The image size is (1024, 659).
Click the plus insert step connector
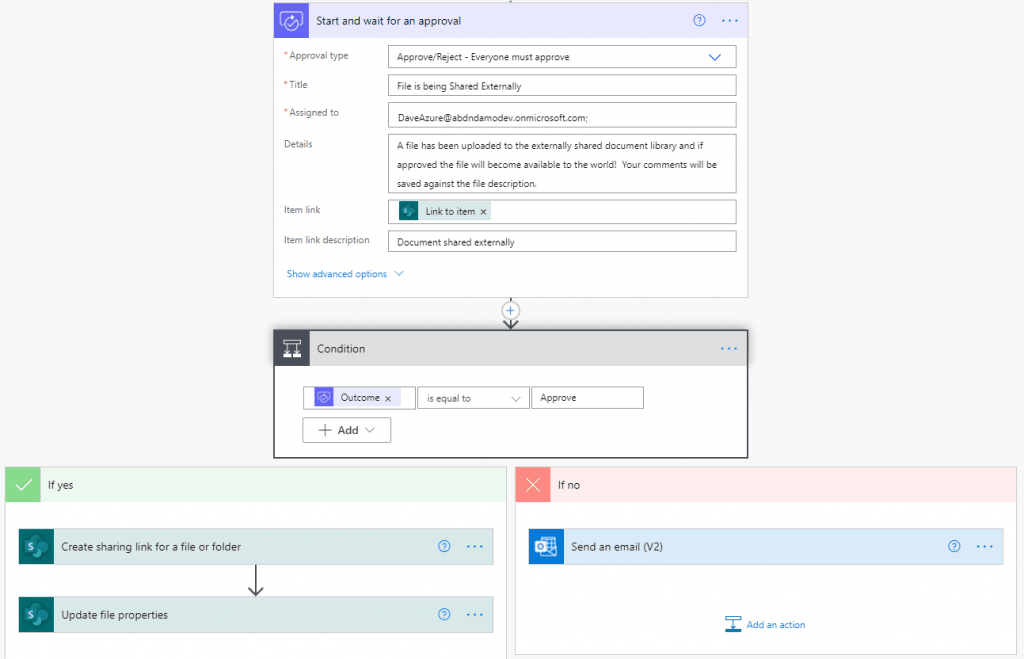click(511, 310)
